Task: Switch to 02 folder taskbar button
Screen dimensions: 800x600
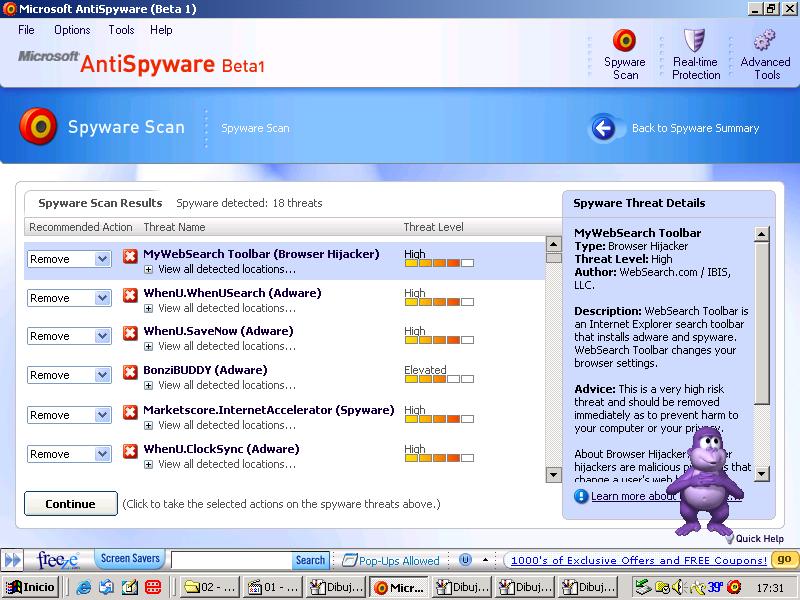Action: pyautogui.click(x=209, y=587)
